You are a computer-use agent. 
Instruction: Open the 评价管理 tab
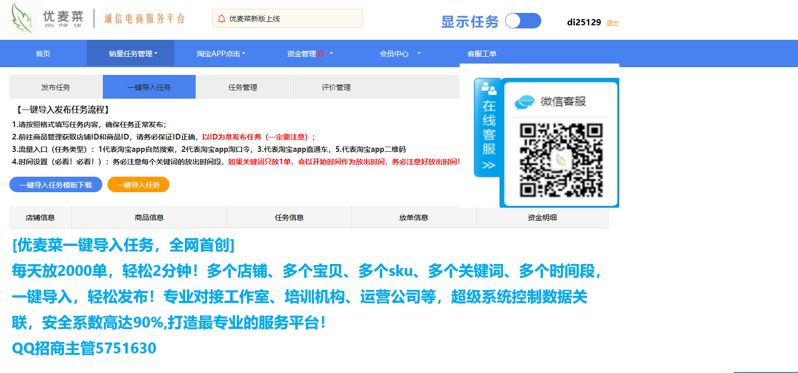point(336,87)
